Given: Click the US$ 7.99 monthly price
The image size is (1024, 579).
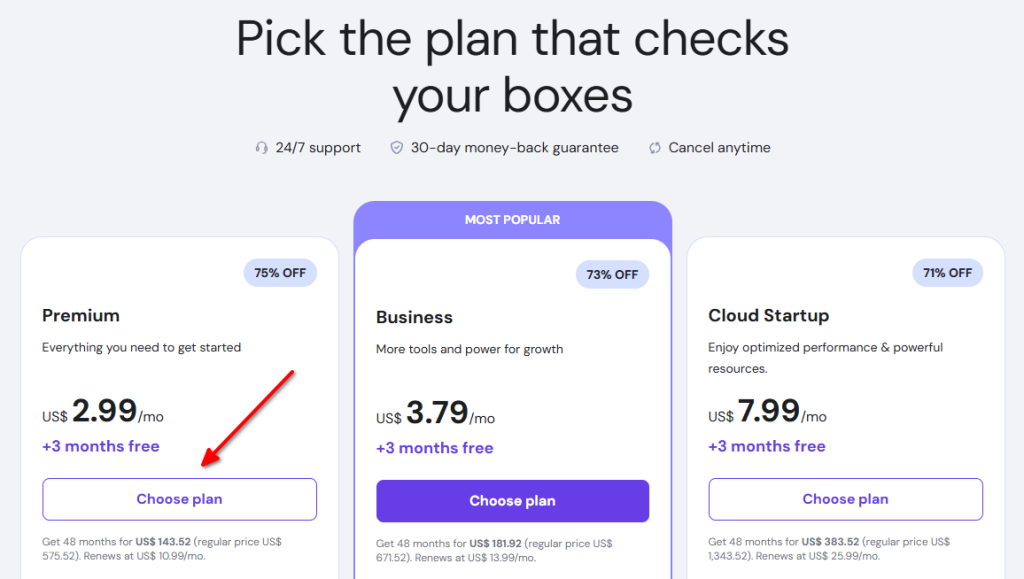Looking at the screenshot, I should click(x=769, y=411).
